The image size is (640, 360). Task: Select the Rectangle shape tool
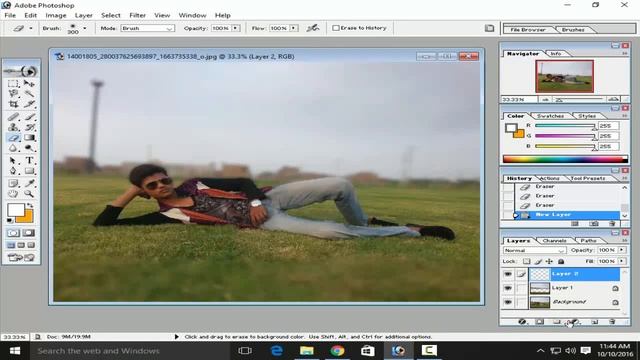[29, 171]
